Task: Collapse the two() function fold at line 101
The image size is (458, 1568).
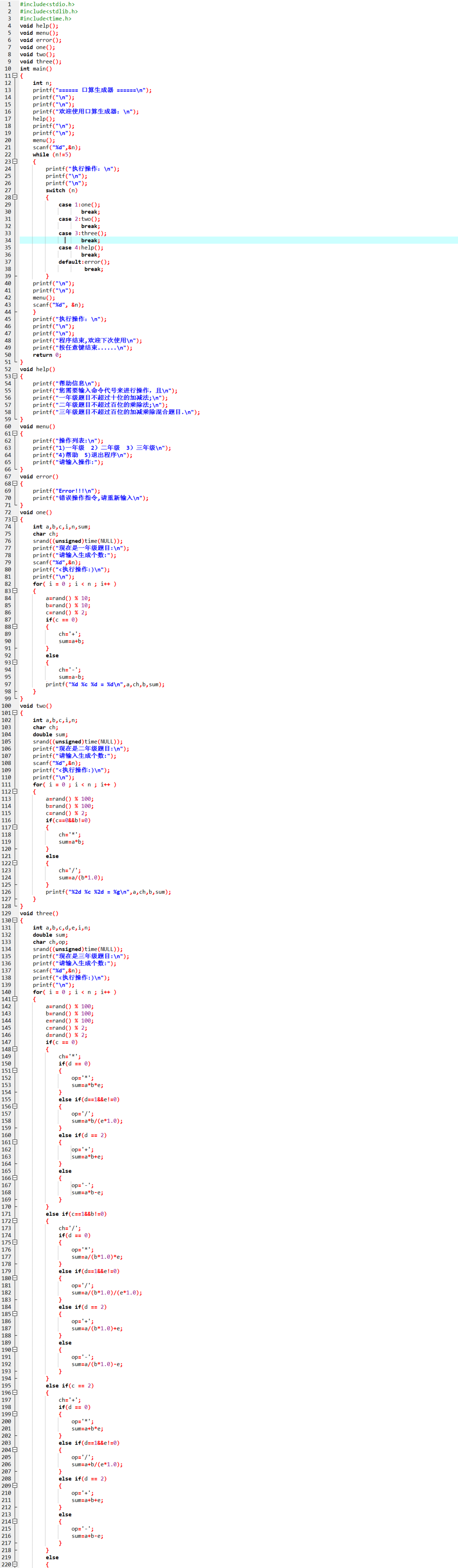Action: (15, 713)
